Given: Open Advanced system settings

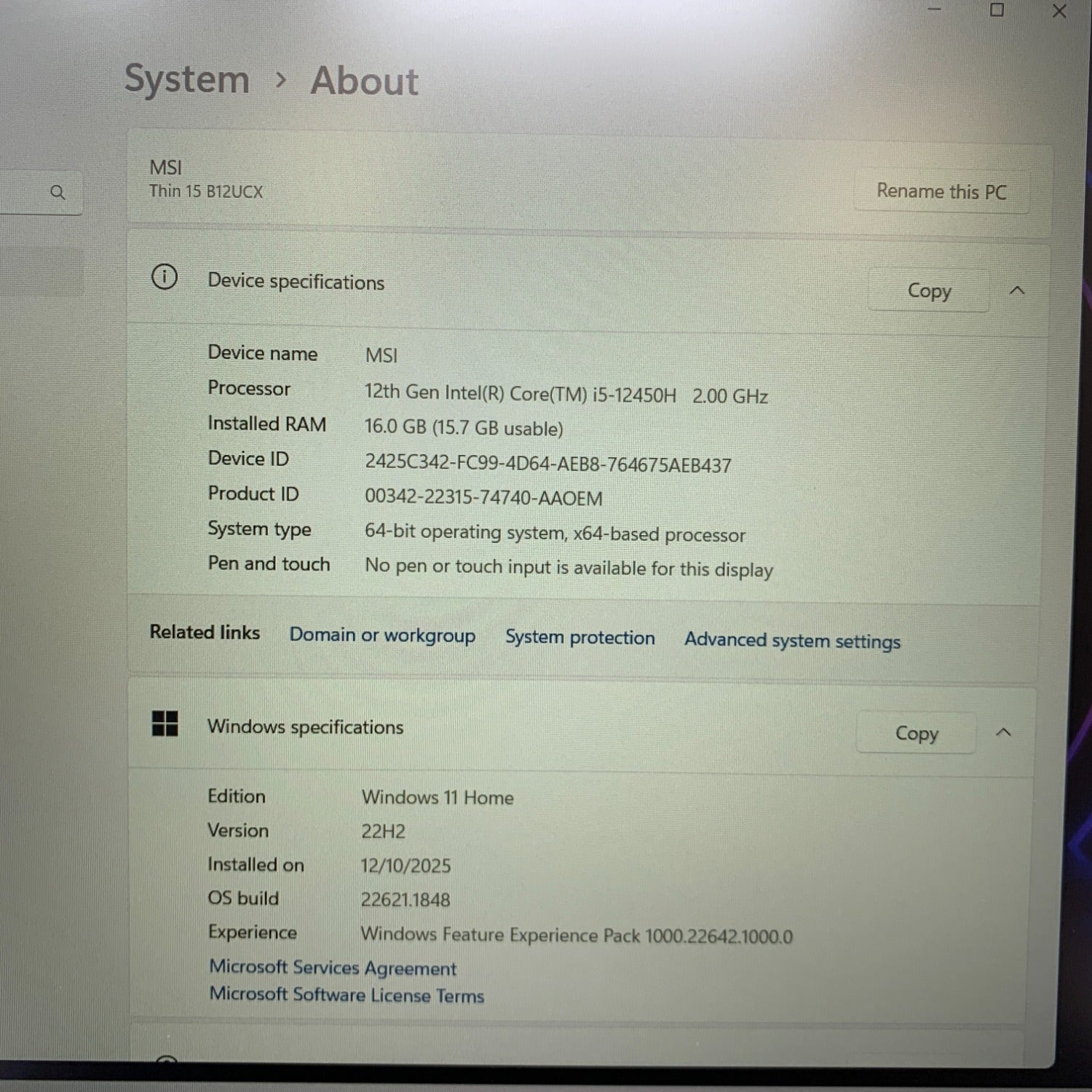Looking at the screenshot, I should tap(792, 641).
